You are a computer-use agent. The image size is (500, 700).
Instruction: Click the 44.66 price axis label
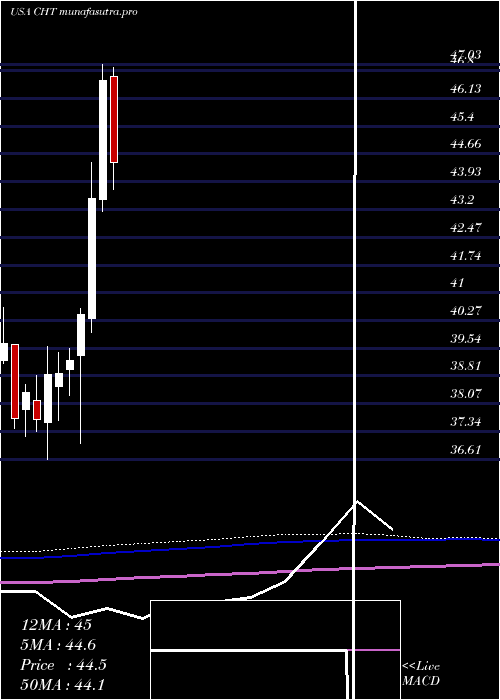click(x=466, y=144)
